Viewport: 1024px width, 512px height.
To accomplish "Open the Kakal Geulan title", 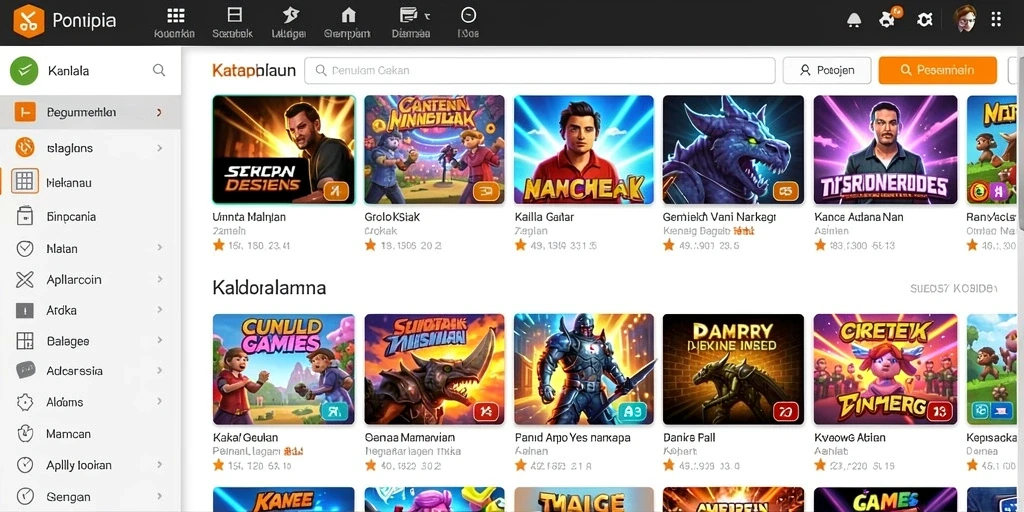I will coord(245,437).
